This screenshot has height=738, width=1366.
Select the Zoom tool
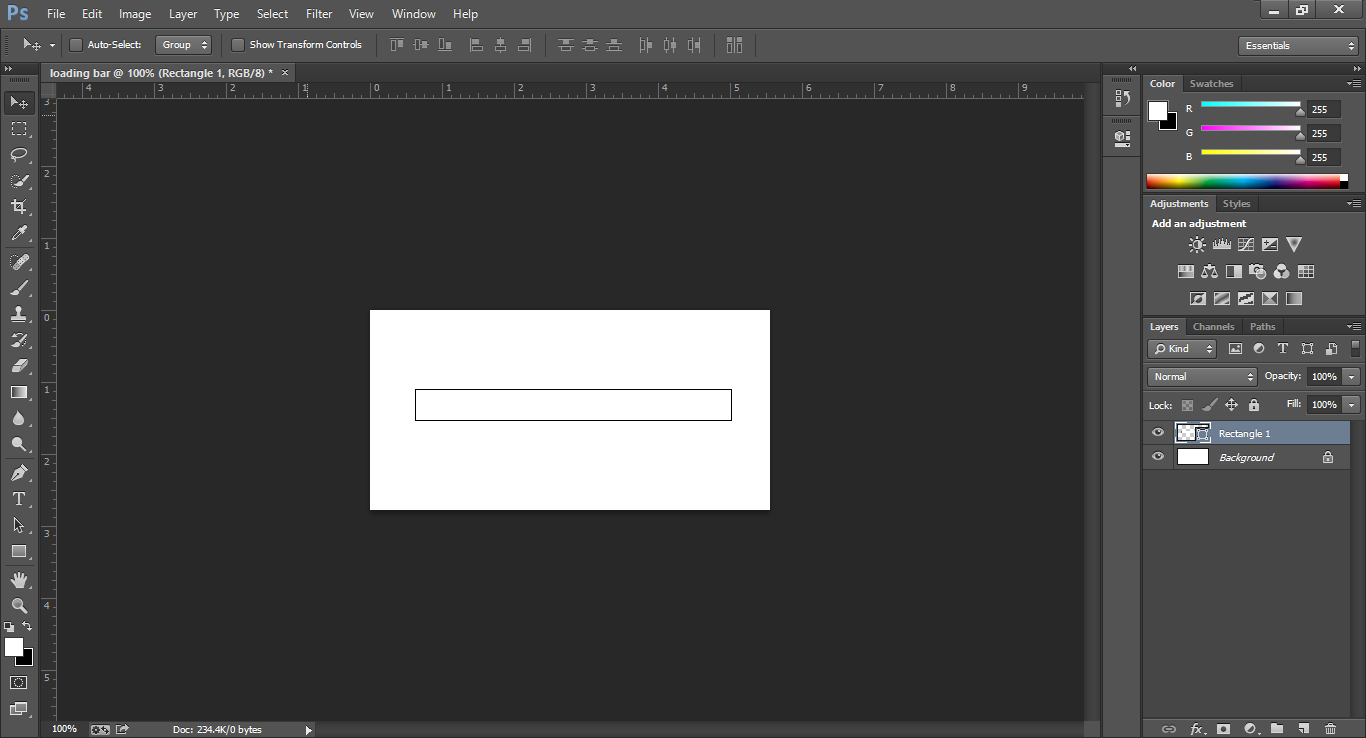coord(18,605)
